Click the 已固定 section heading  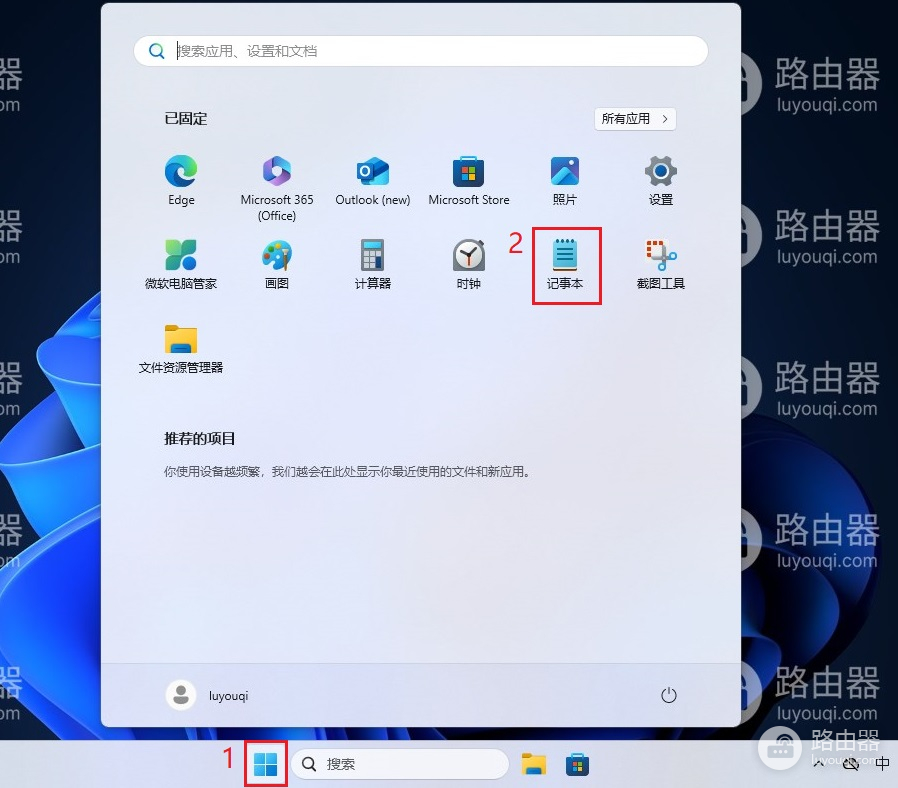tap(186, 119)
